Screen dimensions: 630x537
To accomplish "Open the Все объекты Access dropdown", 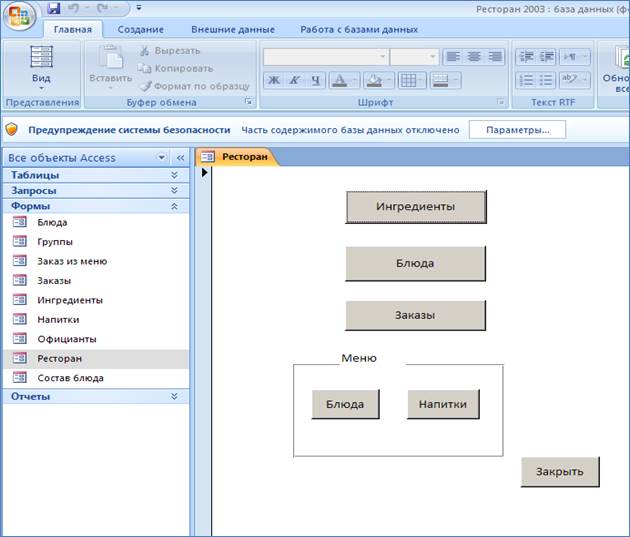I will (162, 158).
